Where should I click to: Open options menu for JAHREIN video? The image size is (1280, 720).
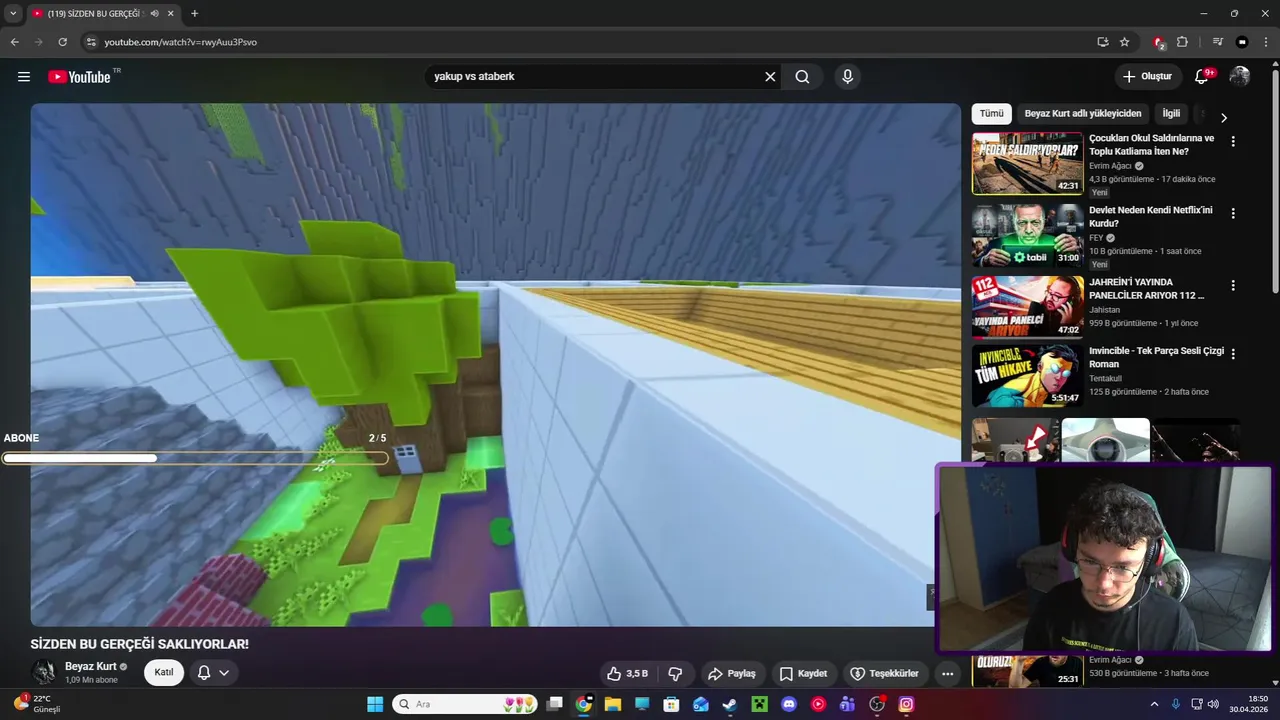point(1233,286)
